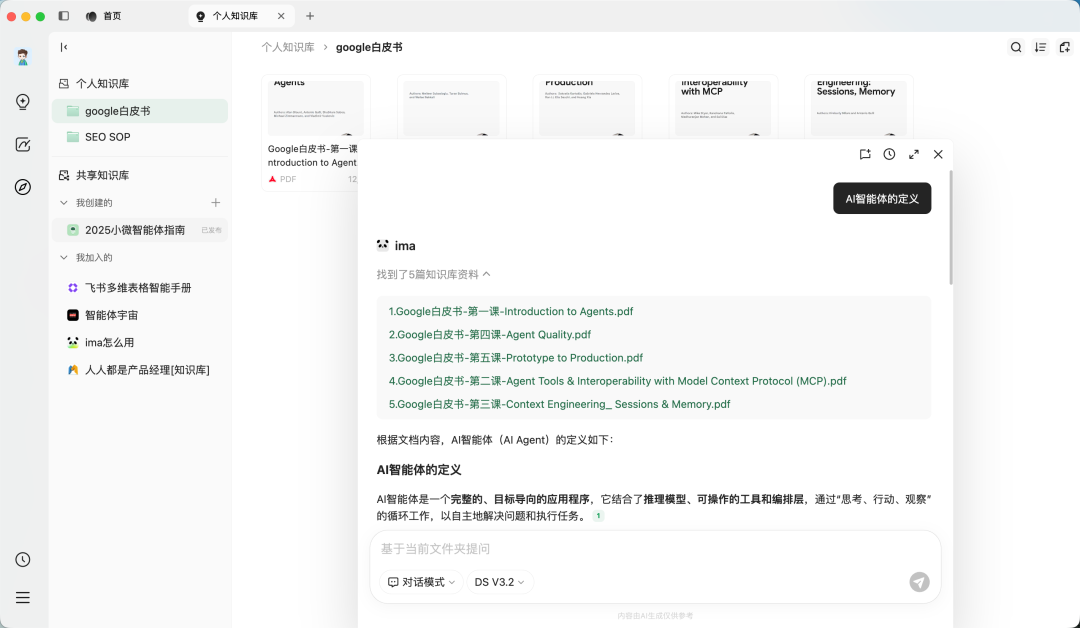Click the sort/list view icon near top right
Image resolution: width=1080 pixels, height=628 pixels.
pos(1040,47)
